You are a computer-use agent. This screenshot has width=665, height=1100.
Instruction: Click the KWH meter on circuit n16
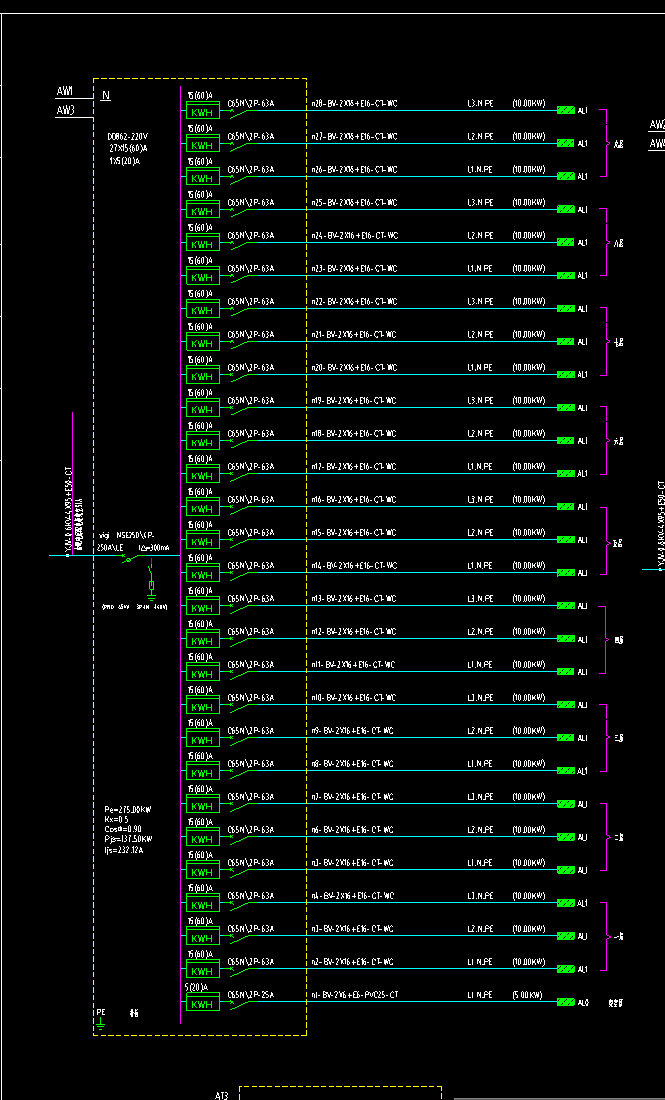point(203,507)
